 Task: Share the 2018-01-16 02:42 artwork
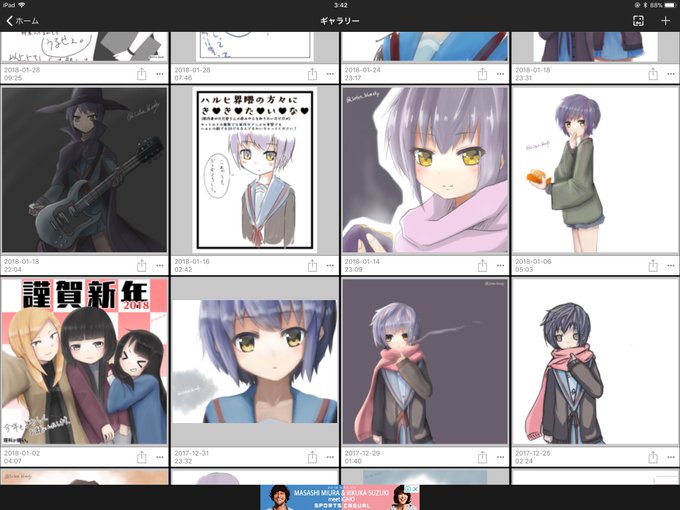coord(312,265)
